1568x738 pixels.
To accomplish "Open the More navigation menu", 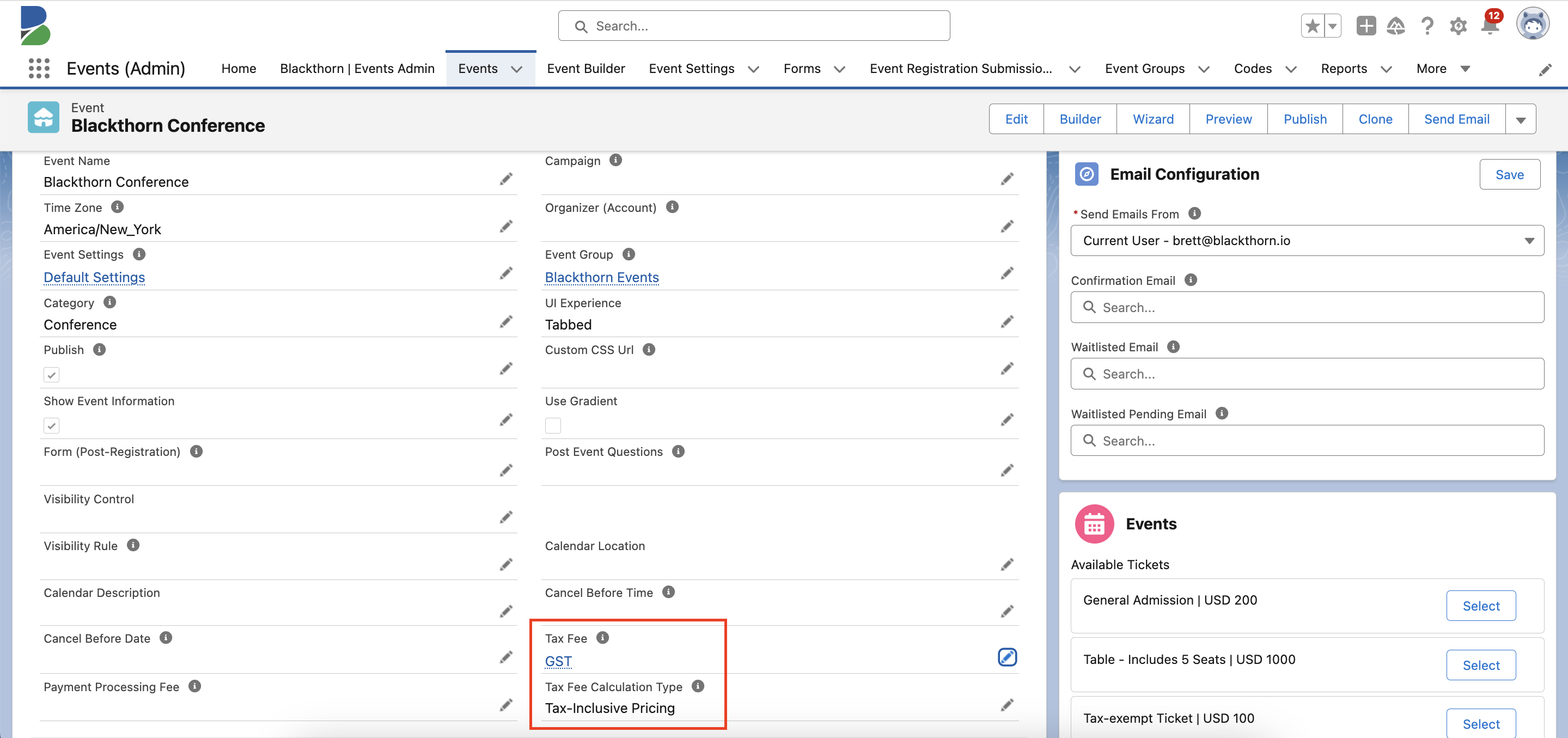I will 1443,69.
